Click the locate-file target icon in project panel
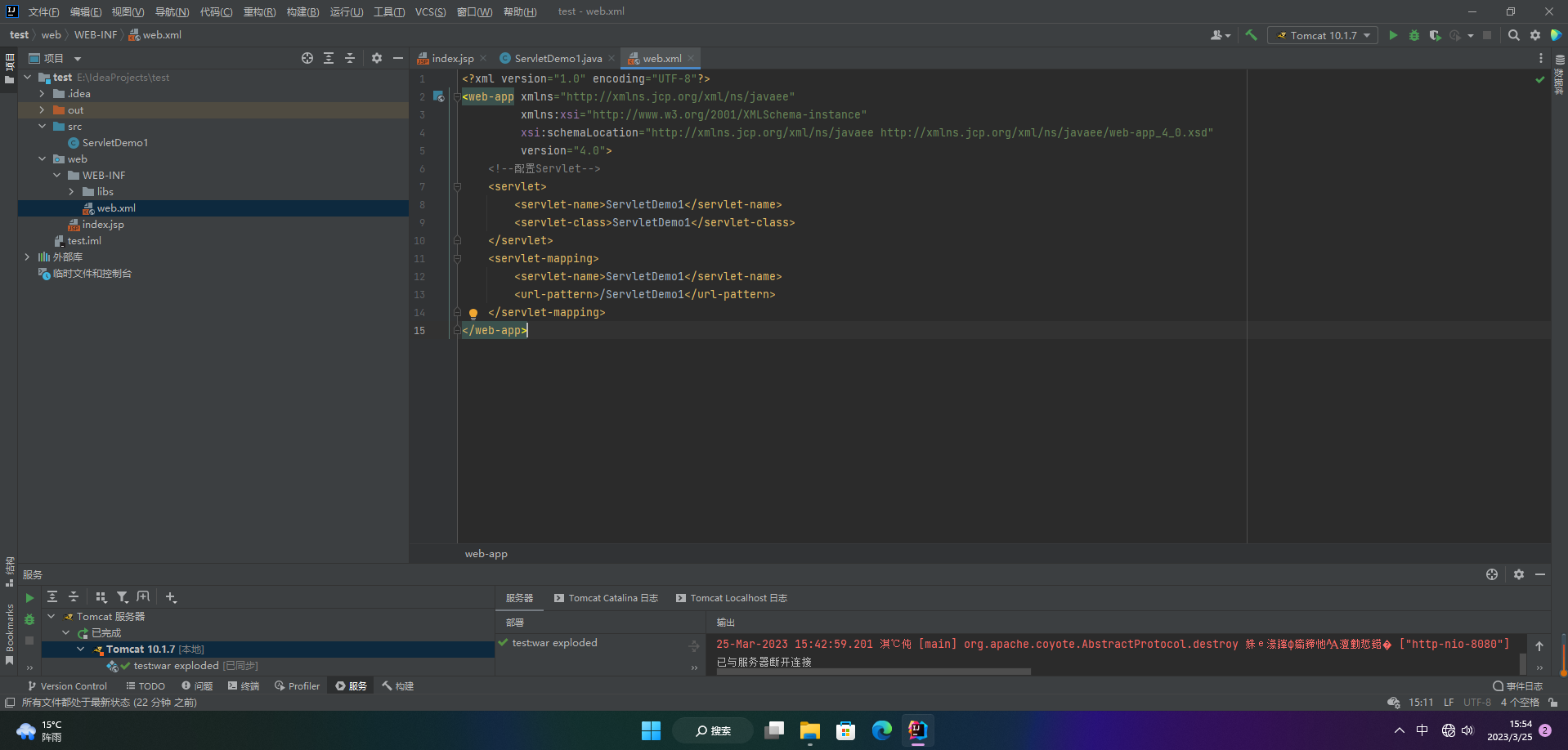 pyautogui.click(x=307, y=58)
